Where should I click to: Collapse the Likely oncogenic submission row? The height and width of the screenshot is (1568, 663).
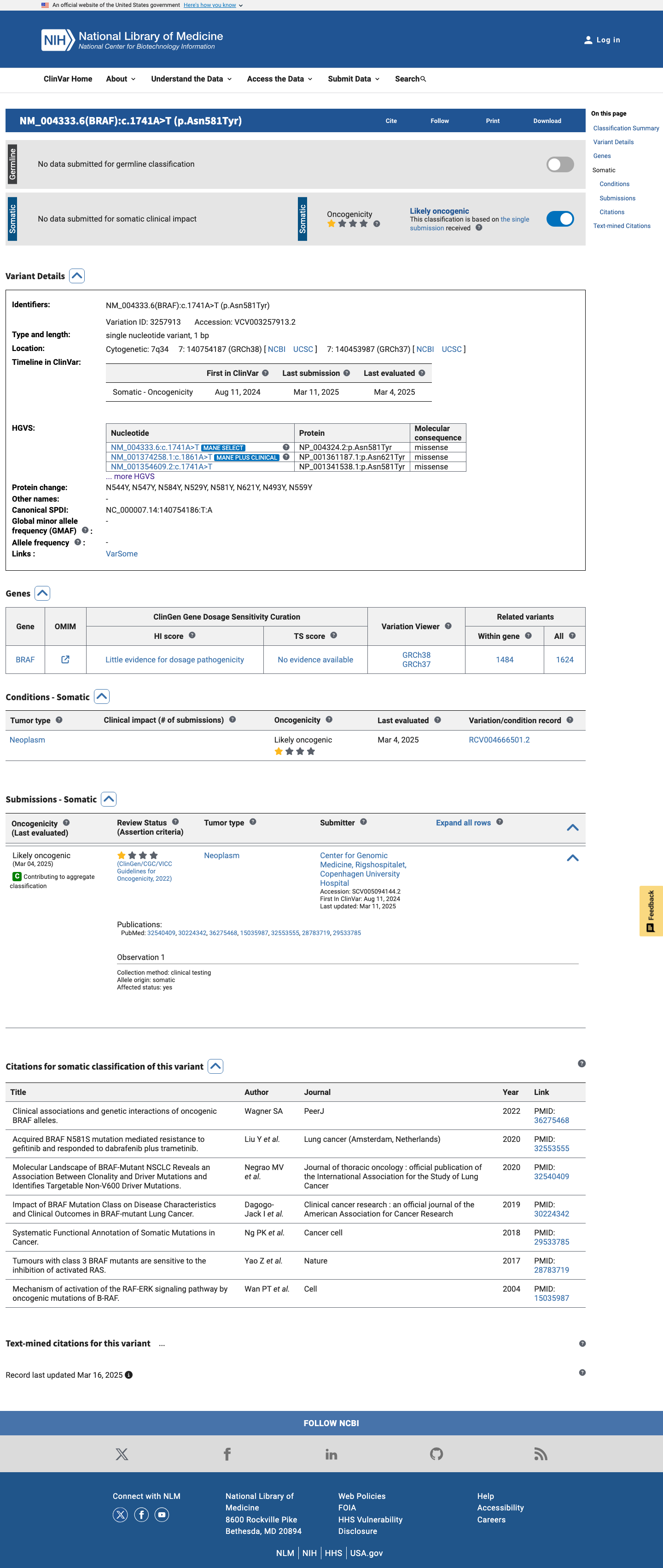coord(572,858)
